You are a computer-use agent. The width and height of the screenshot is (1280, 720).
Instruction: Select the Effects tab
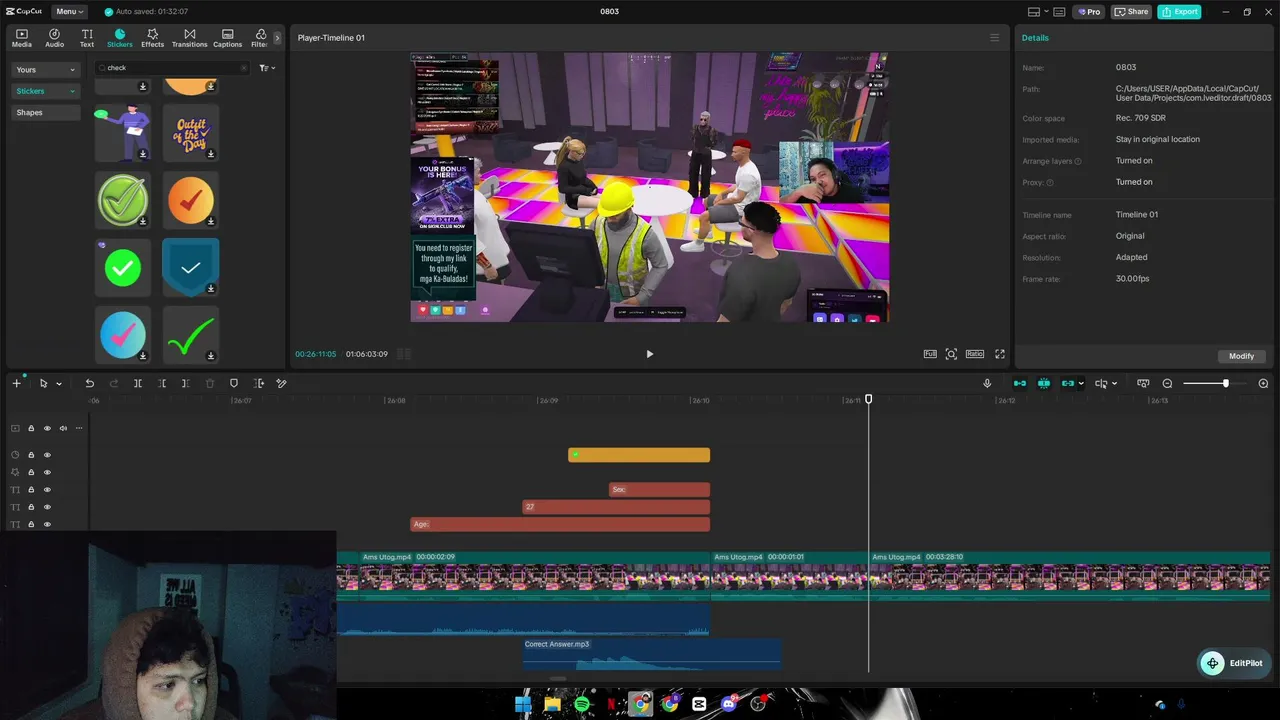152,38
